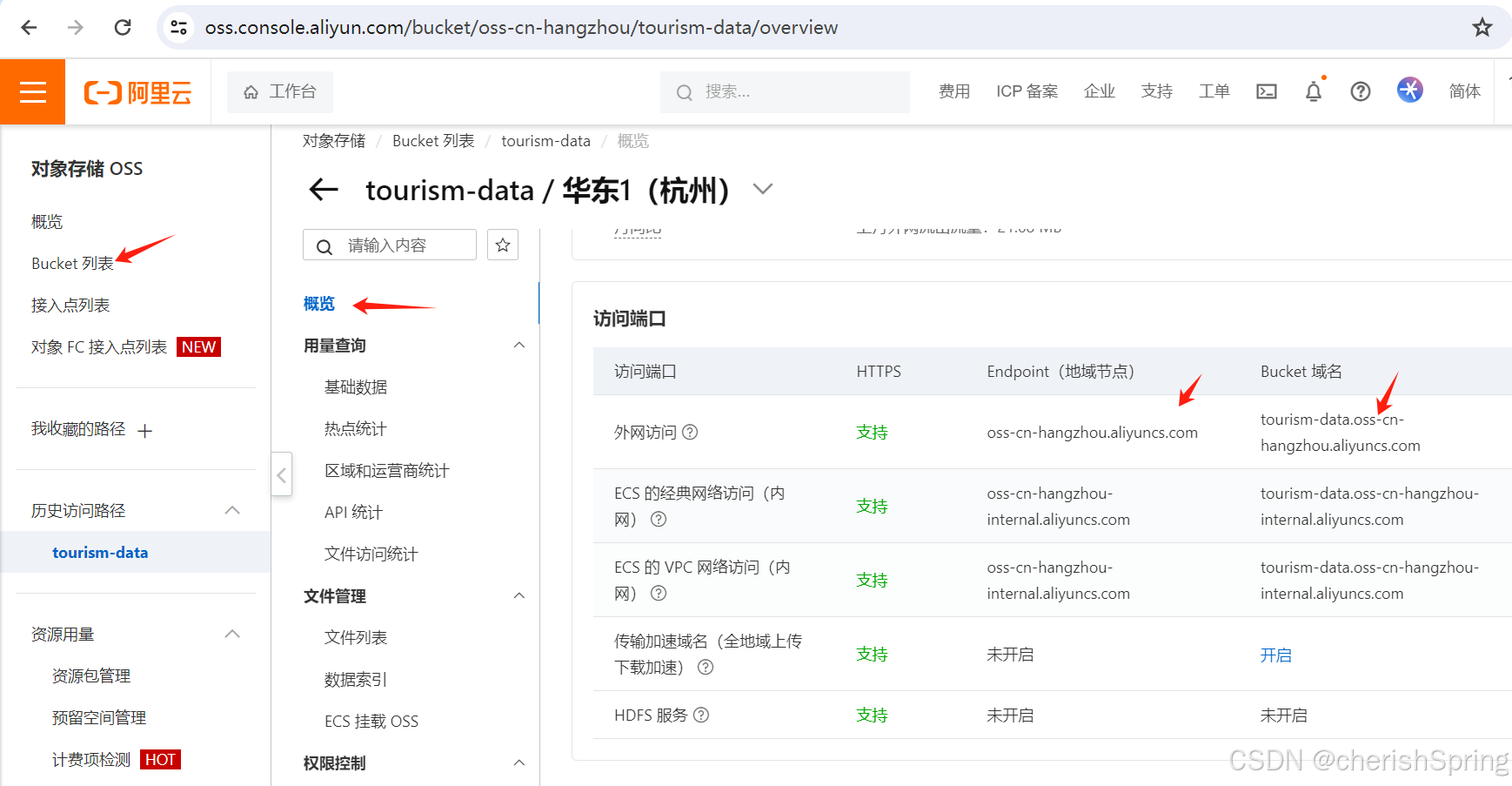Open 文件列表 under 文件管理
The image size is (1512, 786).
point(356,638)
